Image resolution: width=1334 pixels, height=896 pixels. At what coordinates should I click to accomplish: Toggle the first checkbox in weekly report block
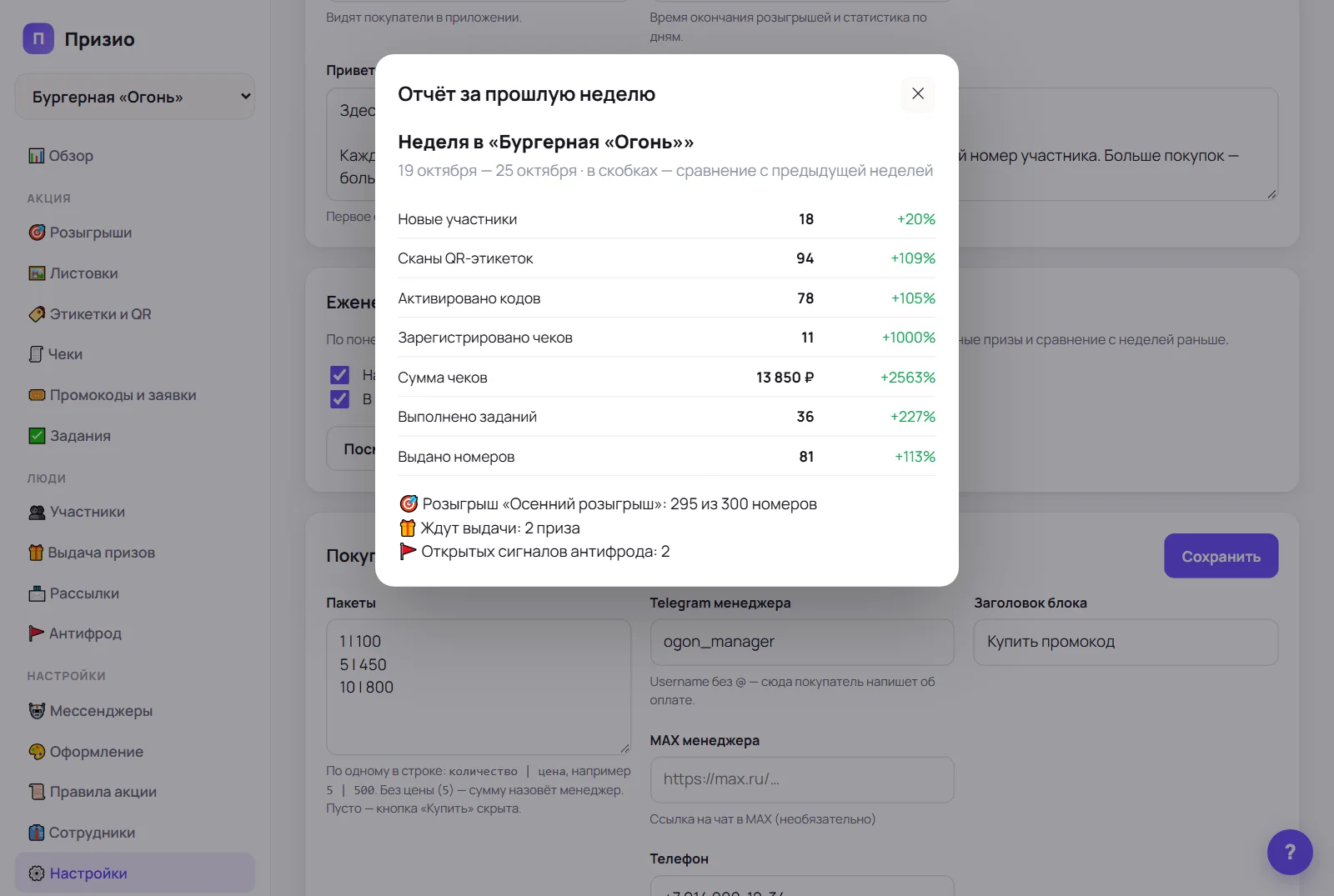coord(339,374)
